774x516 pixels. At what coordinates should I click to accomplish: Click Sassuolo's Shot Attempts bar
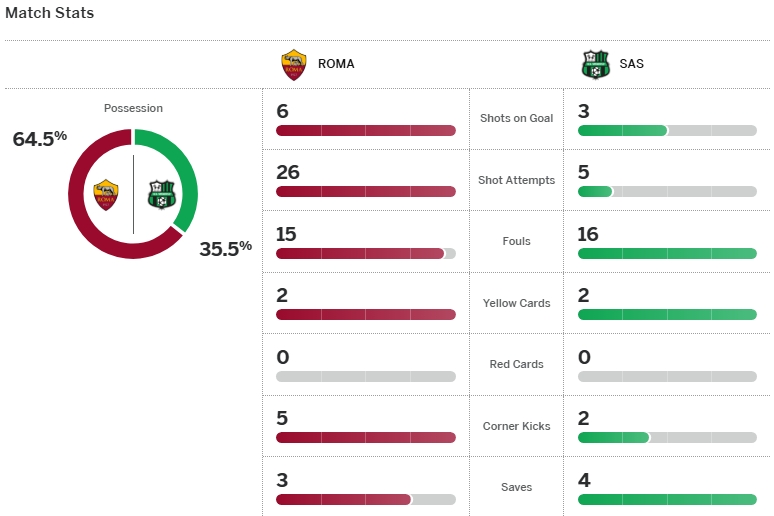tap(667, 191)
